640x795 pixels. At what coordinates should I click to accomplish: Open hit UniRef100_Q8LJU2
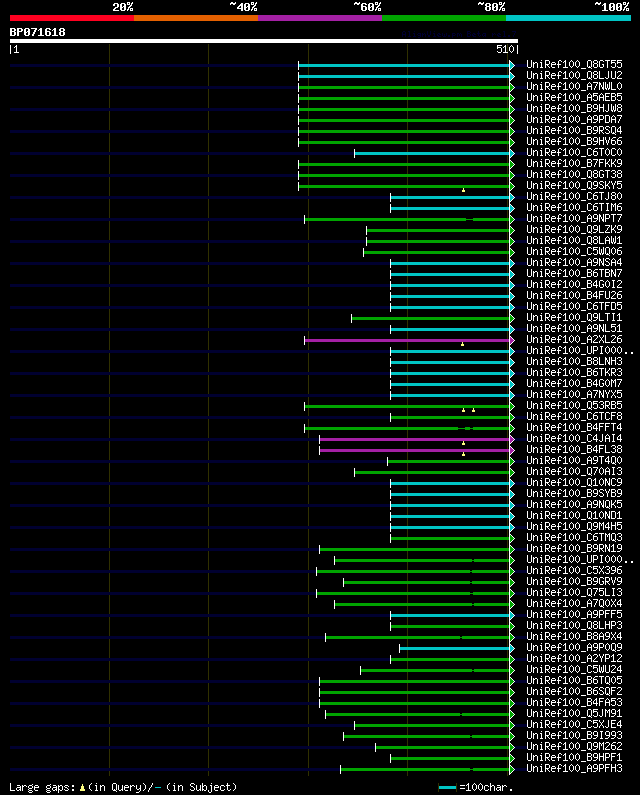coord(574,76)
